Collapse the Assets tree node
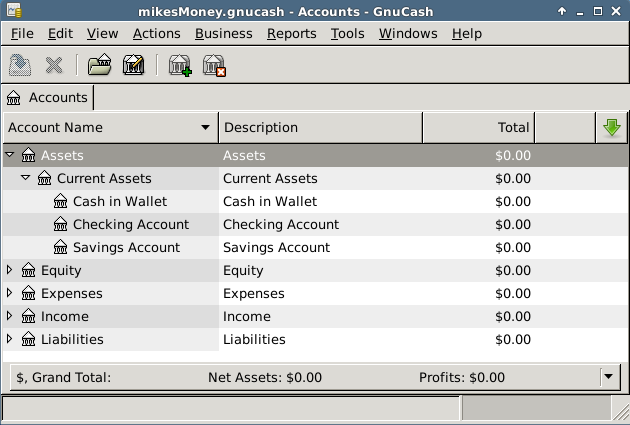This screenshot has width=630, height=425. [10, 154]
